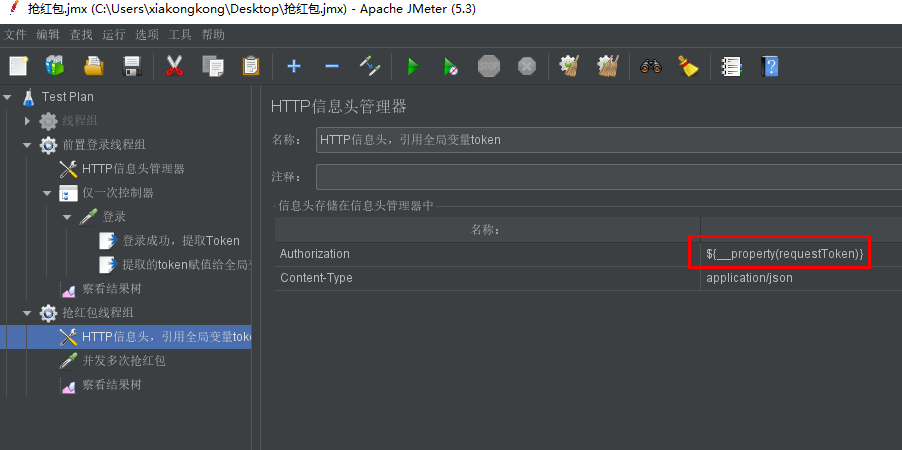902x450 pixels.
Task: Select highlighted HTTP信息头，引用全局变量 tree item
Action: click(167, 337)
